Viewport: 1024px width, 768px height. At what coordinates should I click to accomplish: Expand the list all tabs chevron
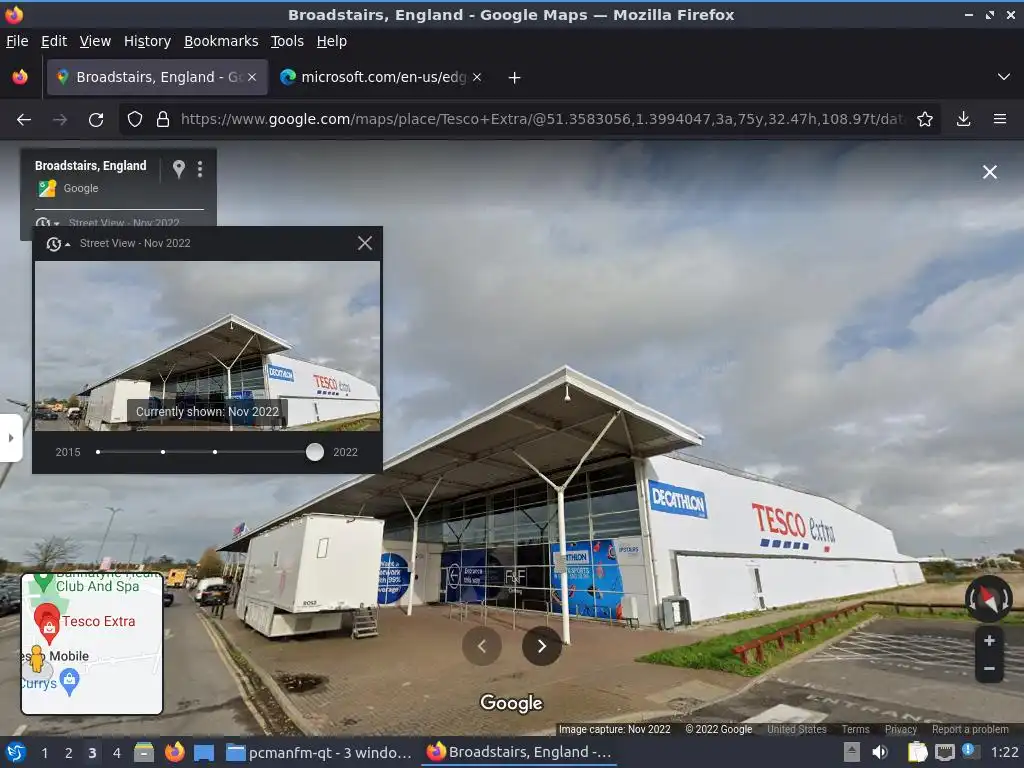(x=1003, y=77)
